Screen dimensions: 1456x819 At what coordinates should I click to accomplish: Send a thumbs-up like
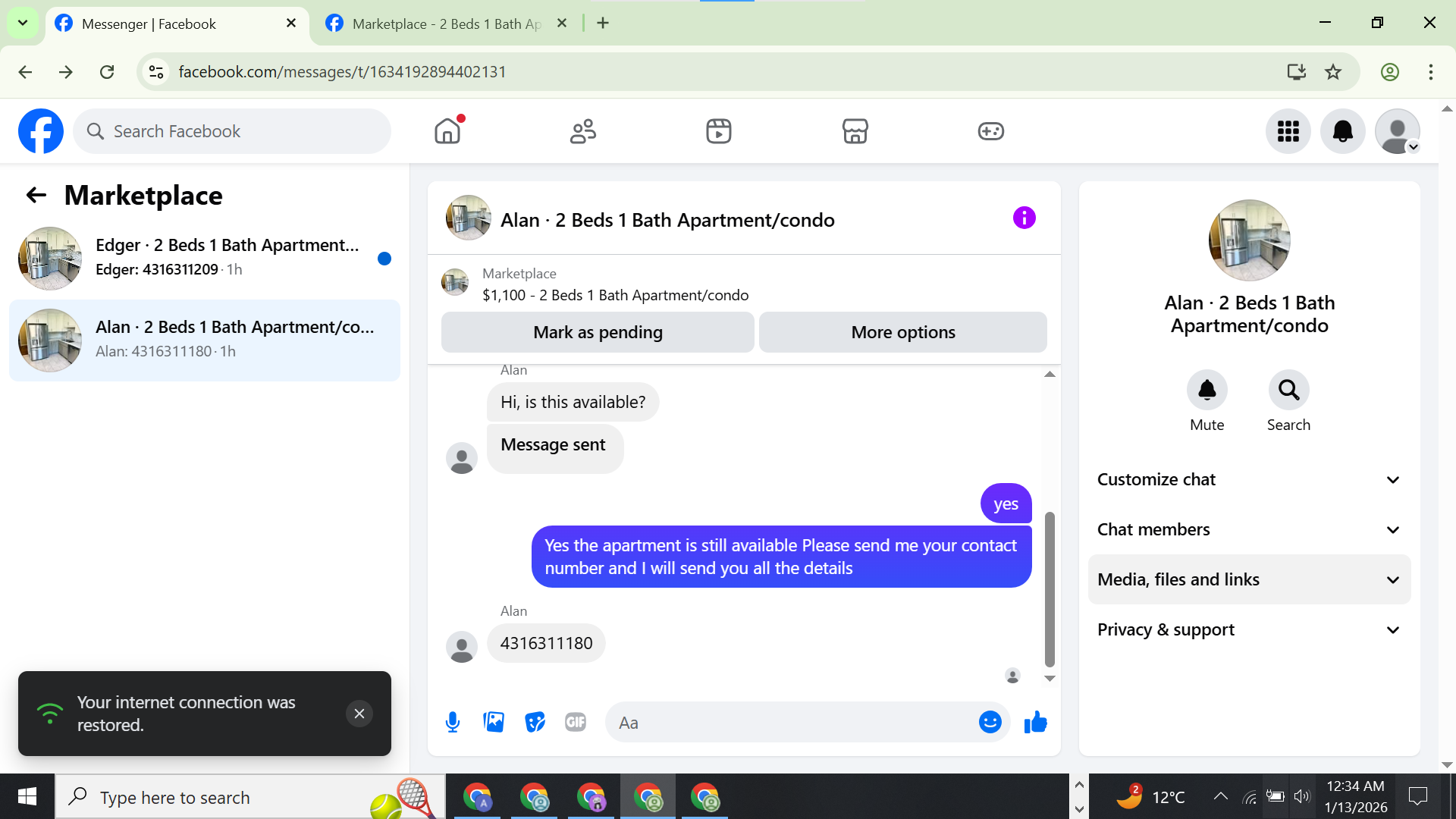click(x=1035, y=722)
